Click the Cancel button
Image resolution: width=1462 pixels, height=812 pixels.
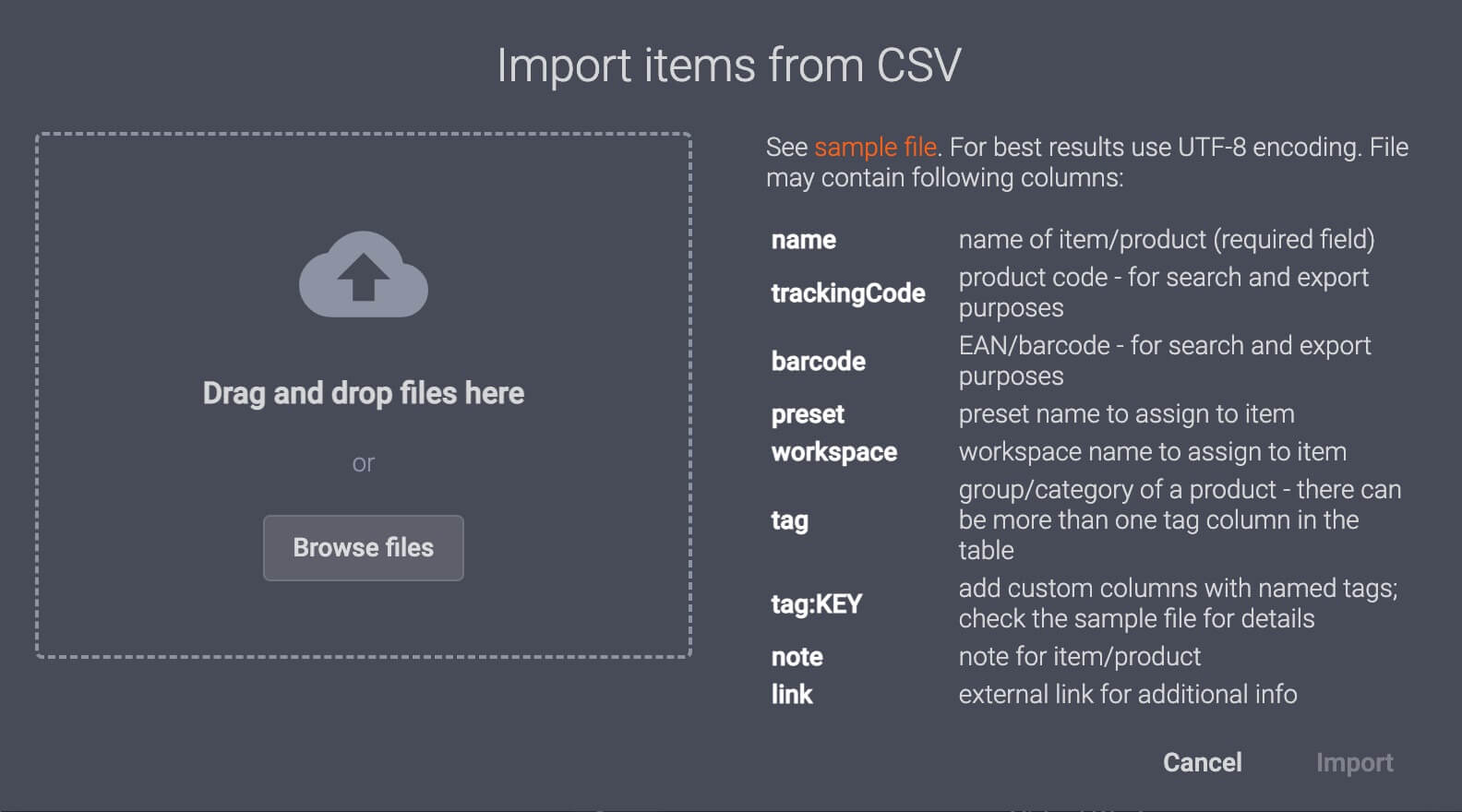[1201, 762]
